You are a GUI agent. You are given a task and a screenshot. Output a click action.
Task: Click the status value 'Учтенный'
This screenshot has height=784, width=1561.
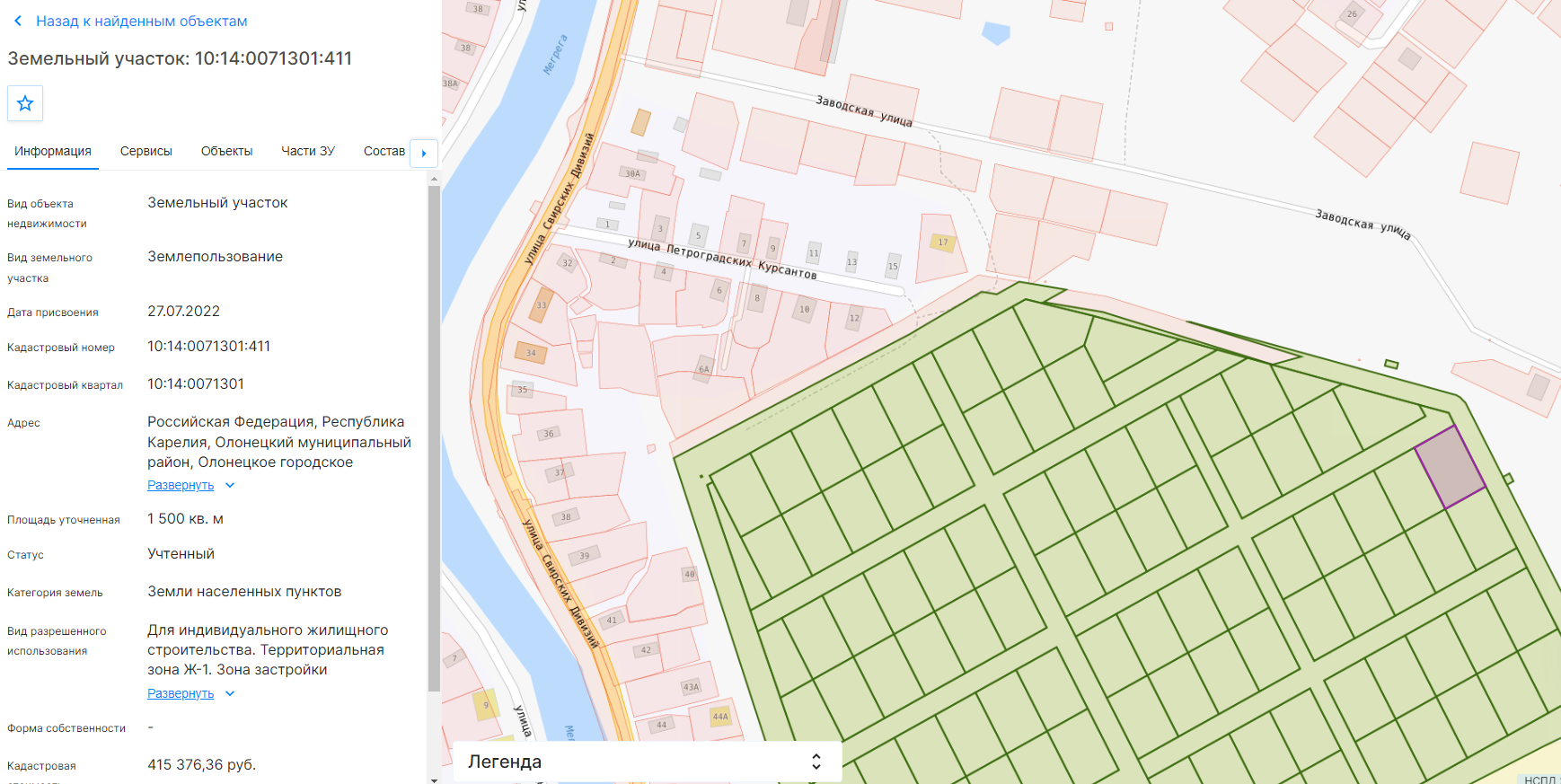pos(181,554)
